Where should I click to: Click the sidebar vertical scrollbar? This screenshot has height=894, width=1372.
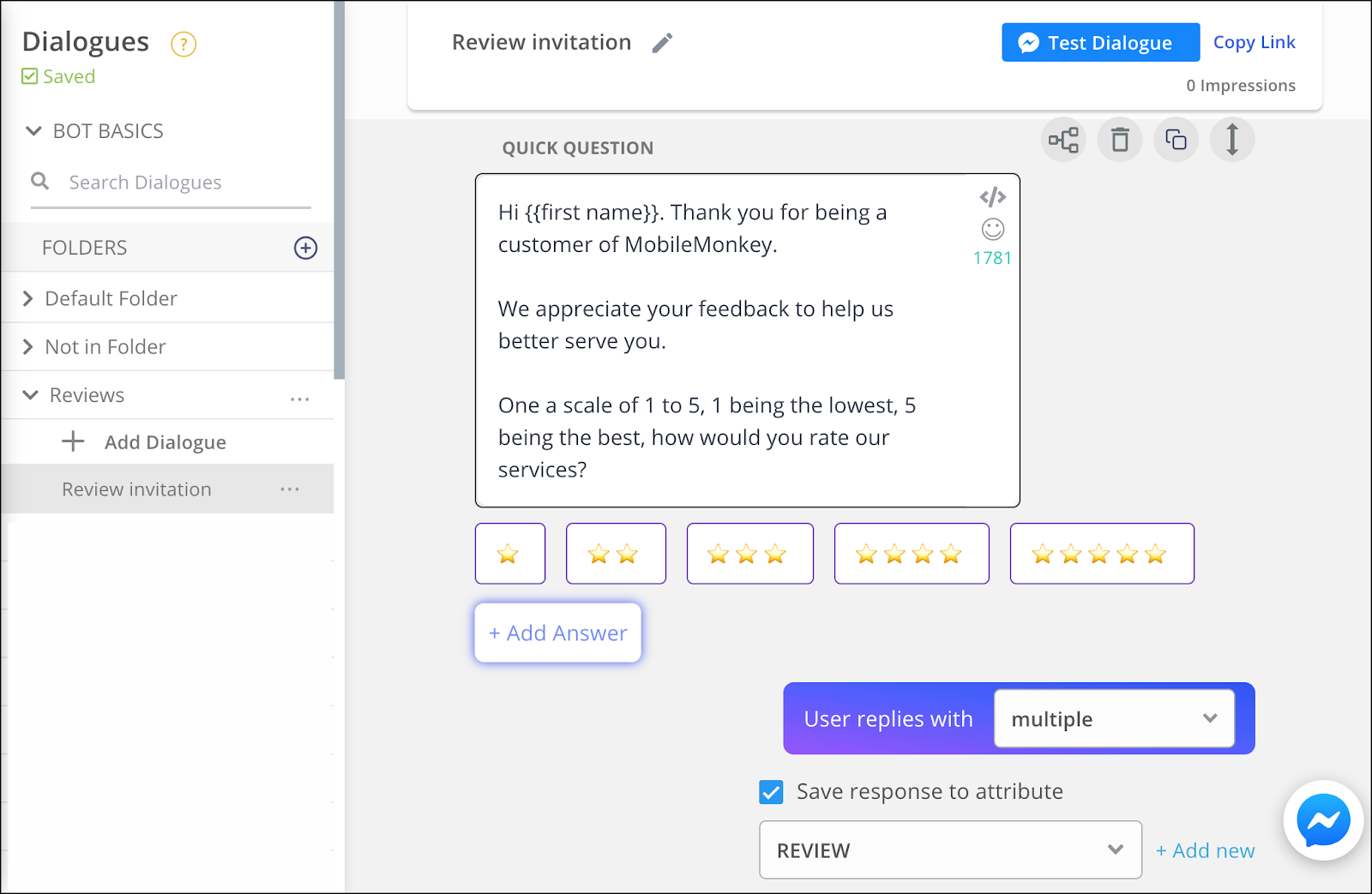339,190
